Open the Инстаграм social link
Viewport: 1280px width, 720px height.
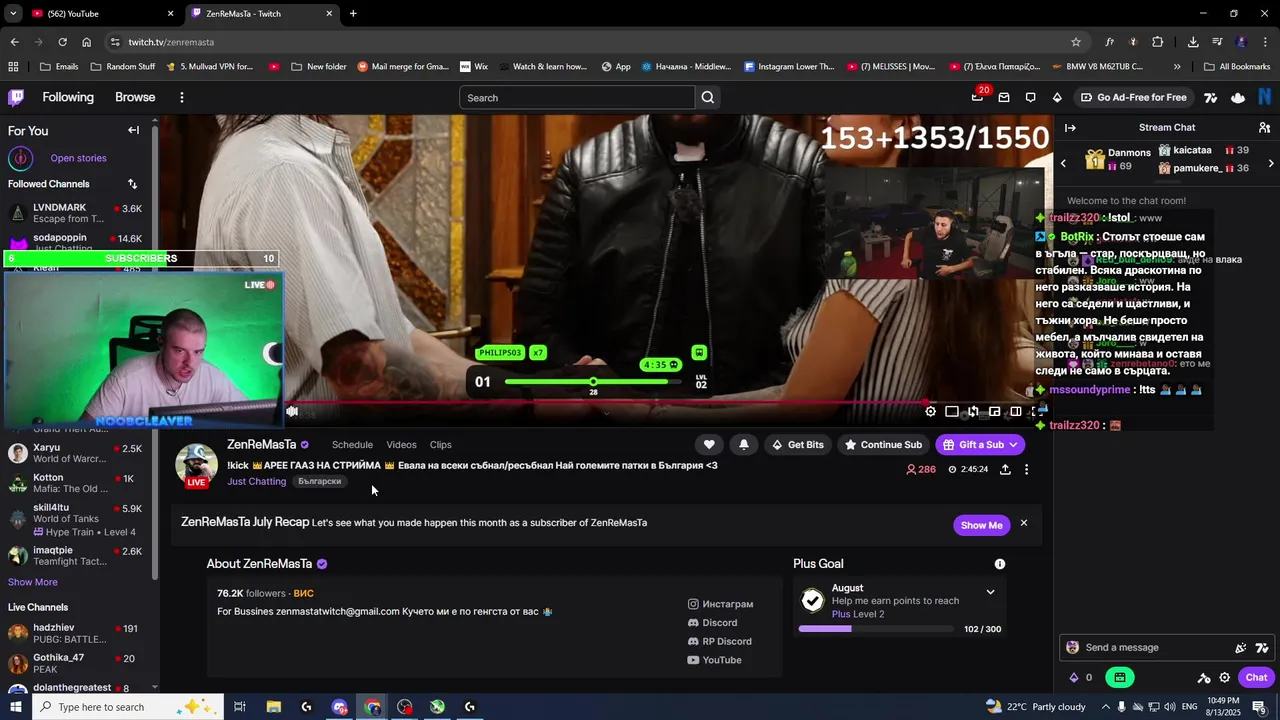(x=721, y=604)
